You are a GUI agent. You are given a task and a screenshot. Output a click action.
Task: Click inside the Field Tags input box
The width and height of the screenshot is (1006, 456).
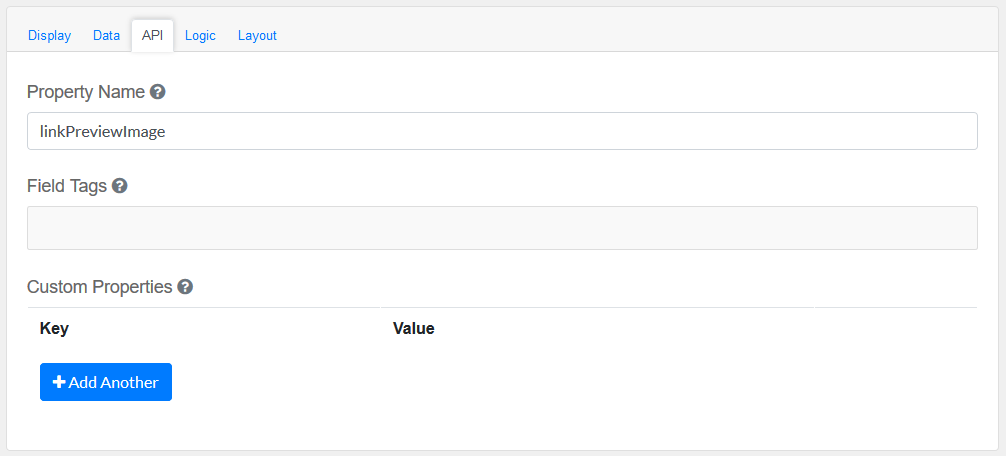pyautogui.click(x=502, y=228)
